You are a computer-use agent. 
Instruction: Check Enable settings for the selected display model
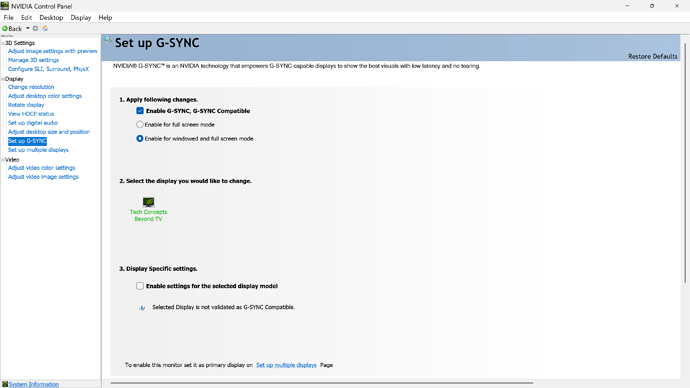pos(140,286)
